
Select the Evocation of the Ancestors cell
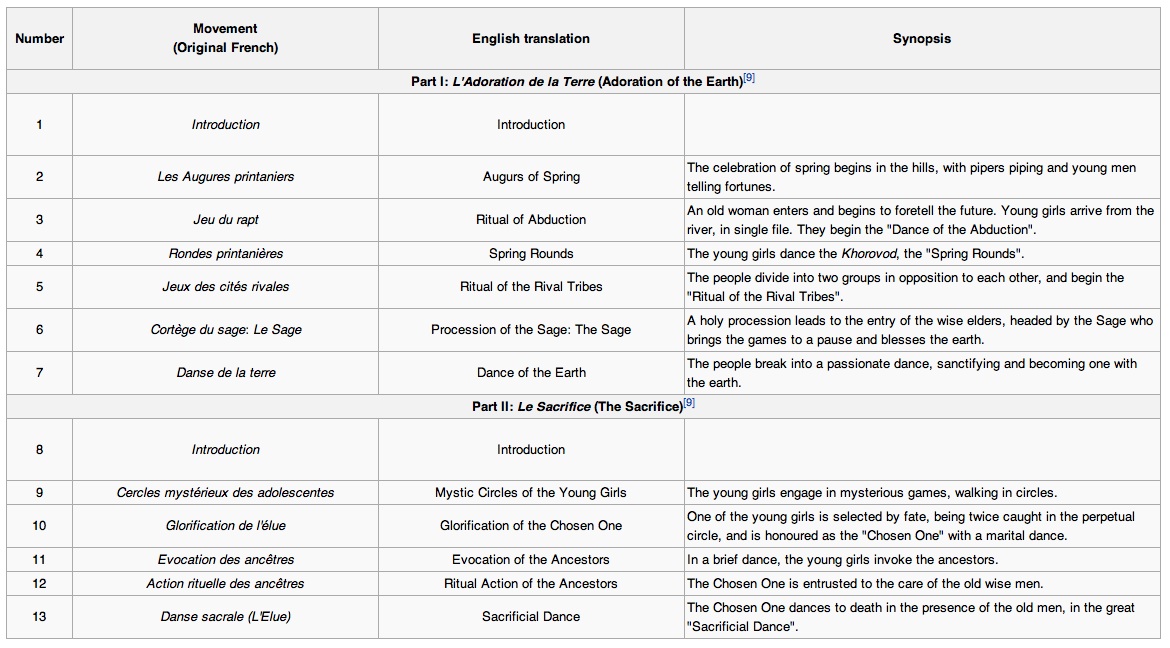tap(531, 560)
